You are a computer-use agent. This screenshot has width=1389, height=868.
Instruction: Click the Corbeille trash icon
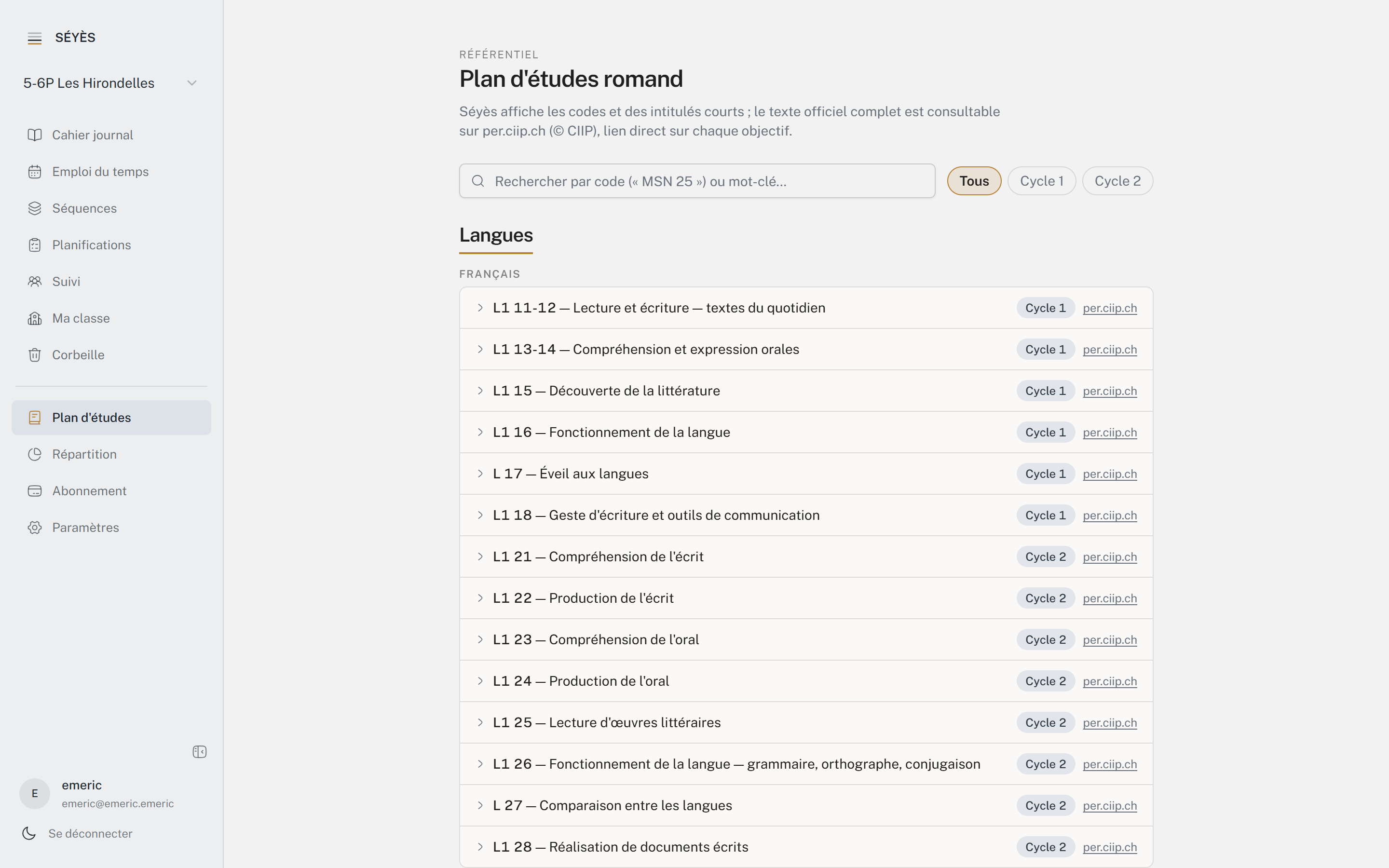[34, 355]
